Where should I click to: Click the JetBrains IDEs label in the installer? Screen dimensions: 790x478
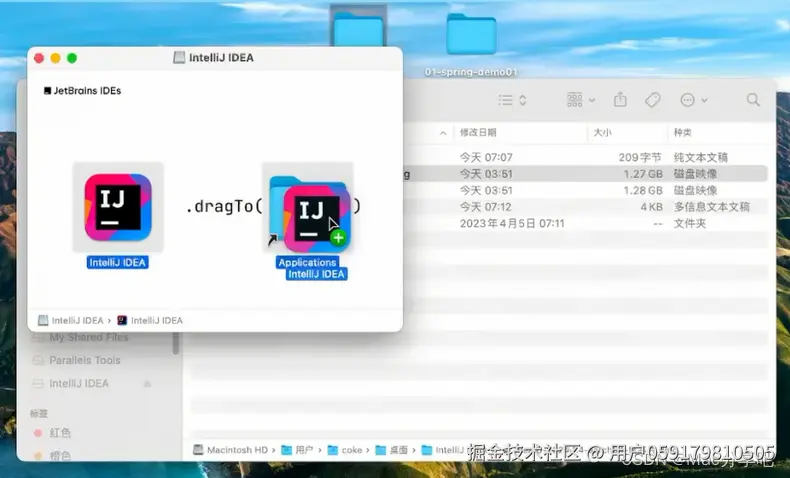tap(83, 91)
